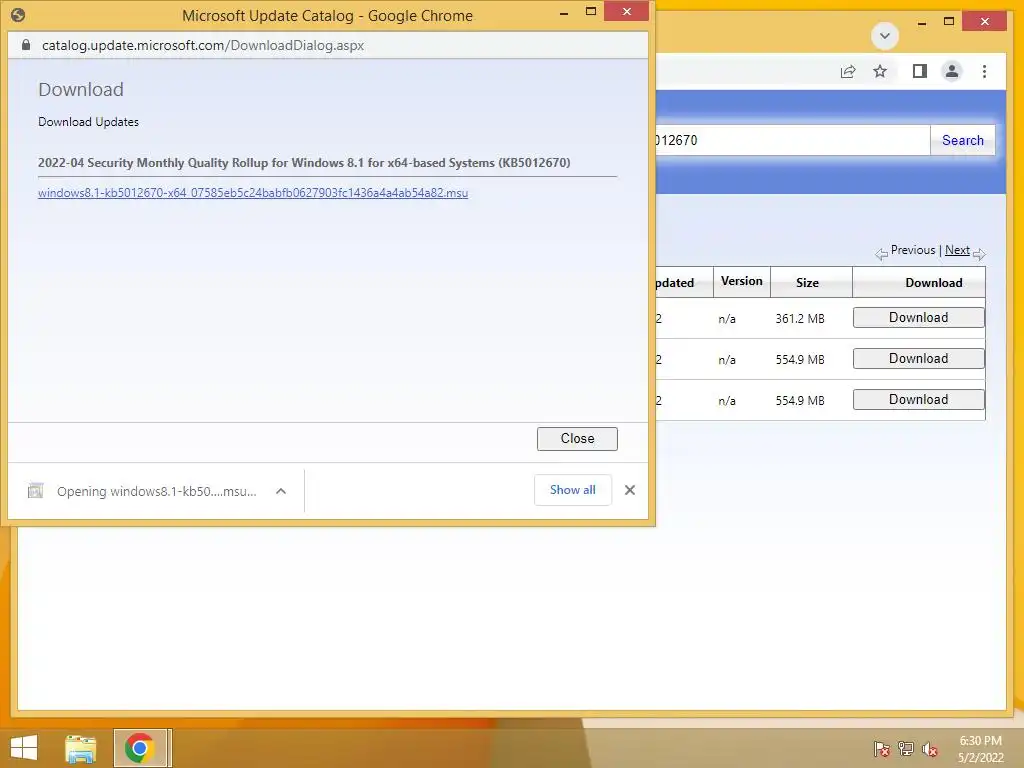Click the share page icon in Chrome toolbar
1024x768 pixels.
coord(848,72)
